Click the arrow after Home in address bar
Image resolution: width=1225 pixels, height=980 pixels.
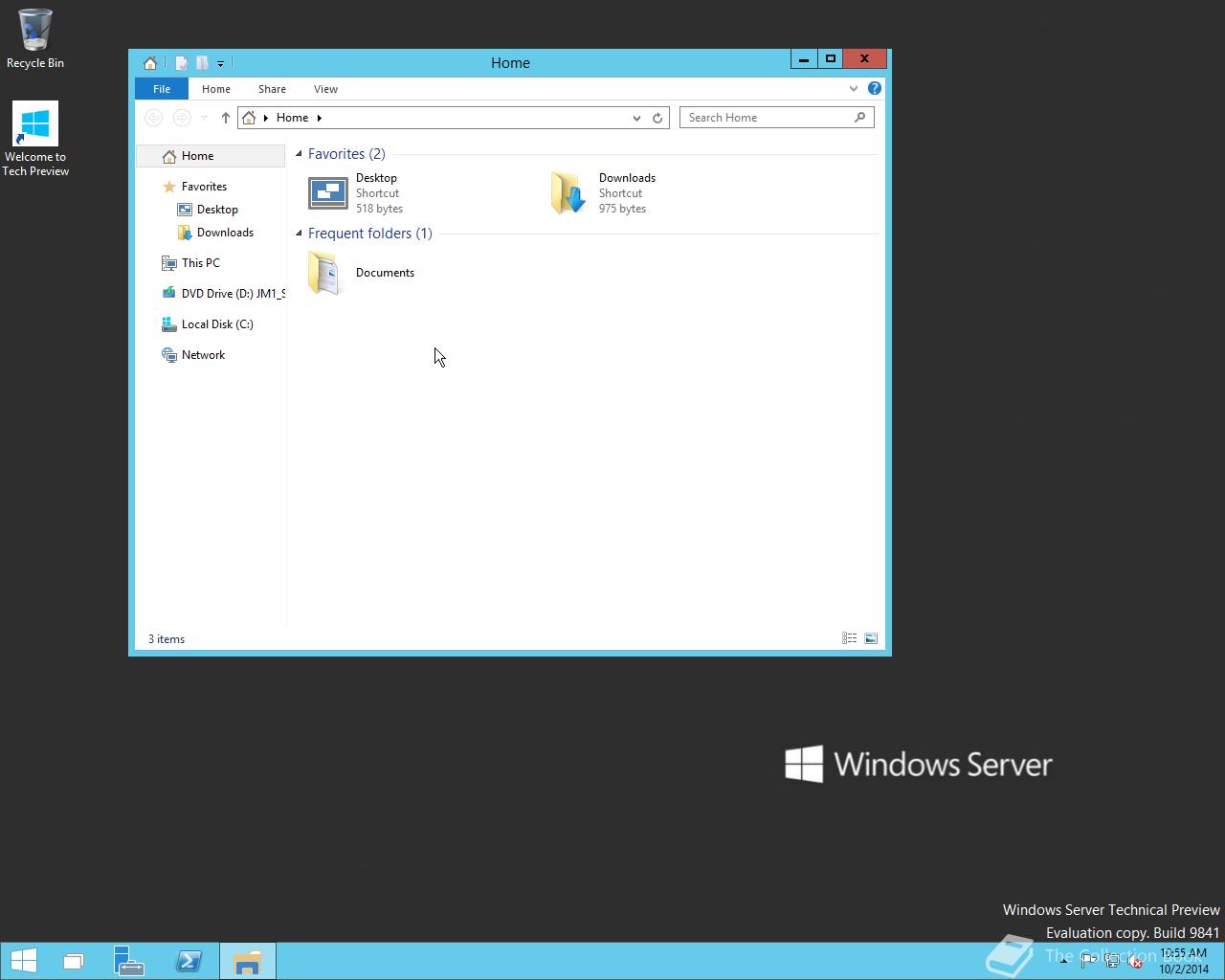[x=320, y=118]
